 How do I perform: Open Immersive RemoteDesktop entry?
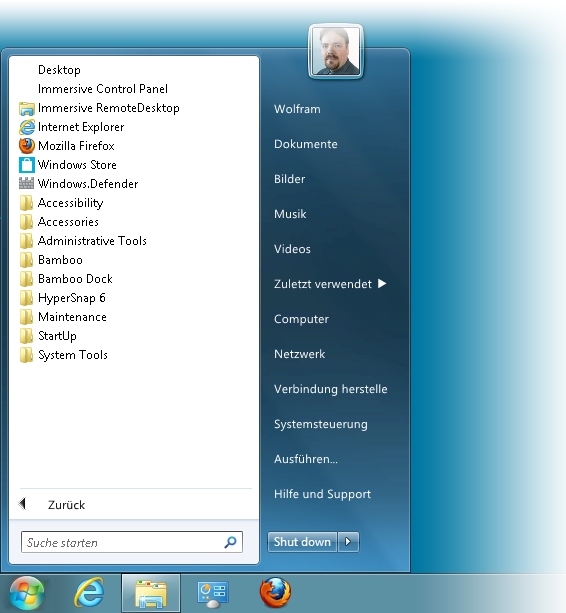click(x=99, y=108)
